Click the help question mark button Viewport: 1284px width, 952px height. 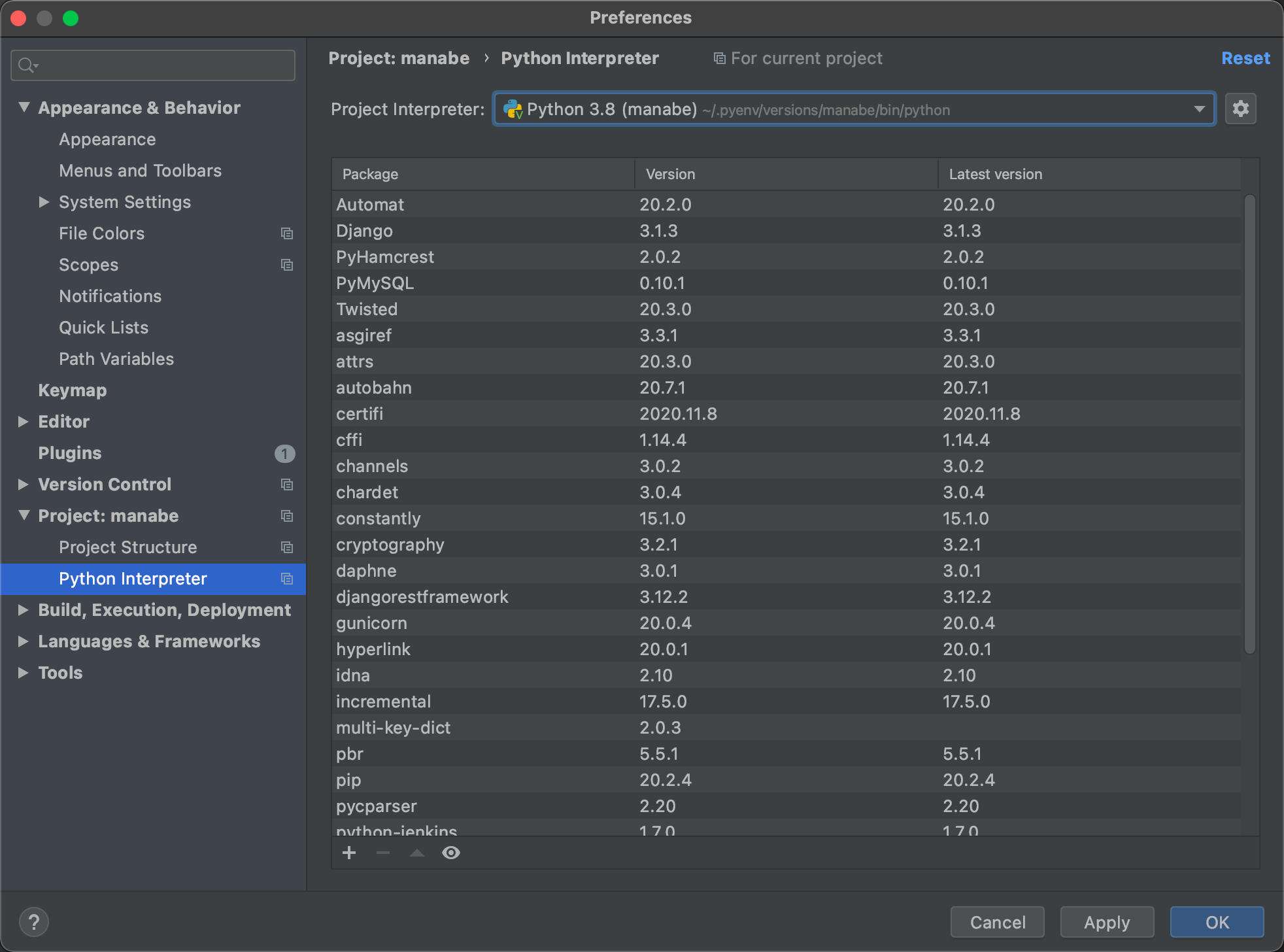[x=34, y=922]
